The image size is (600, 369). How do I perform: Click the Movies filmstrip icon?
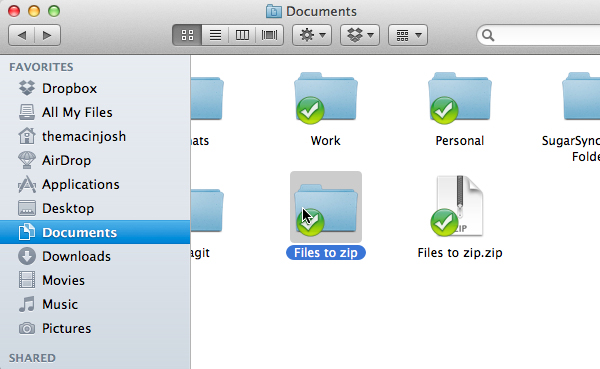click(x=27, y=280)
